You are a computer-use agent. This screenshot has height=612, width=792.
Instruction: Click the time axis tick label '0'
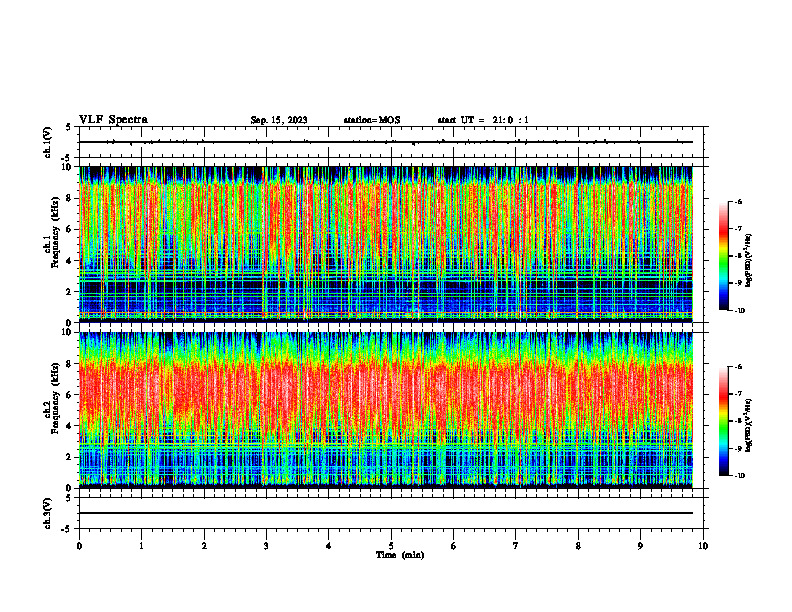79,546
